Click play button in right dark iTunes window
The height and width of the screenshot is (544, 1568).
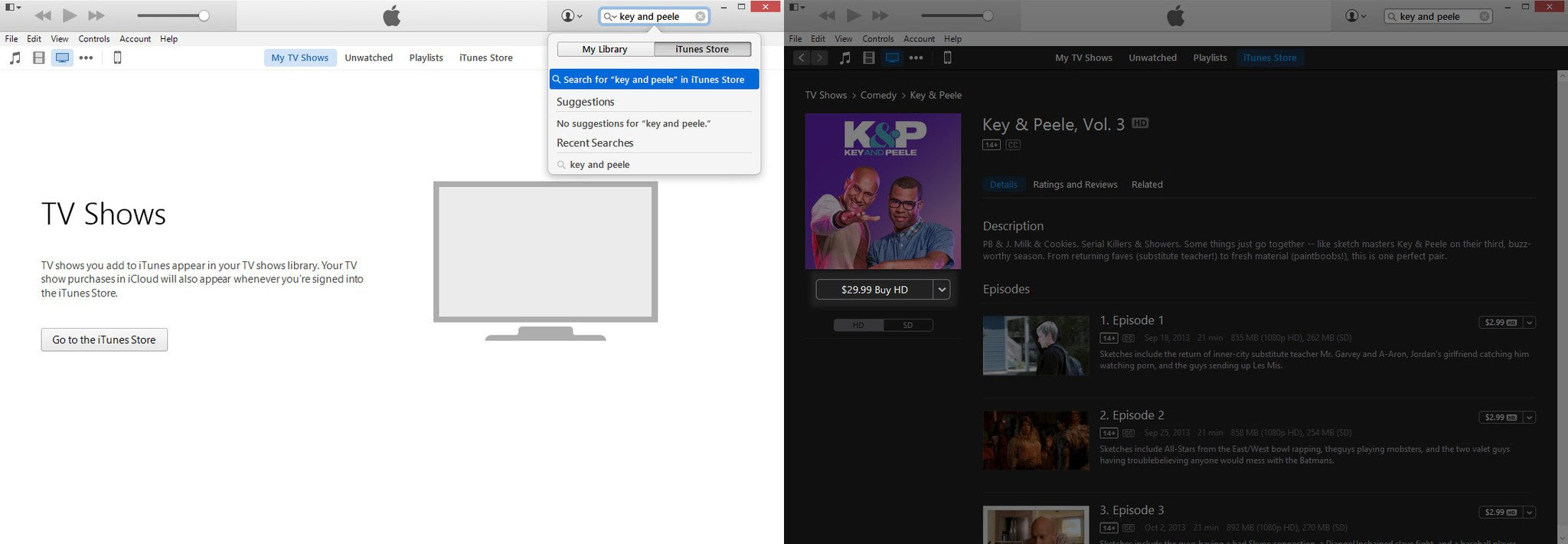point(854,15)
